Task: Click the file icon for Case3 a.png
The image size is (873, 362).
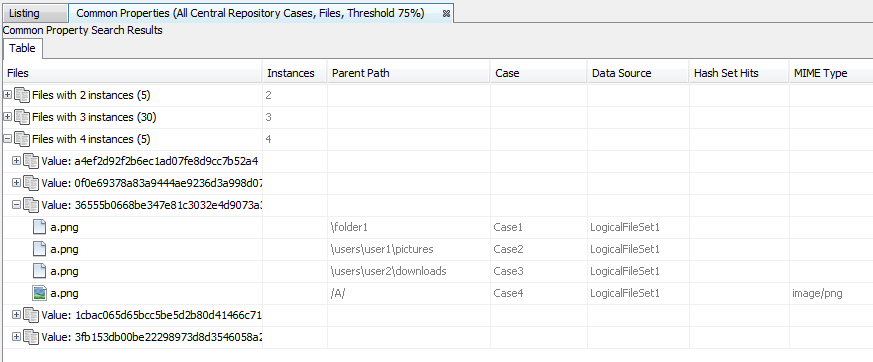Action: tap(40, 271)
